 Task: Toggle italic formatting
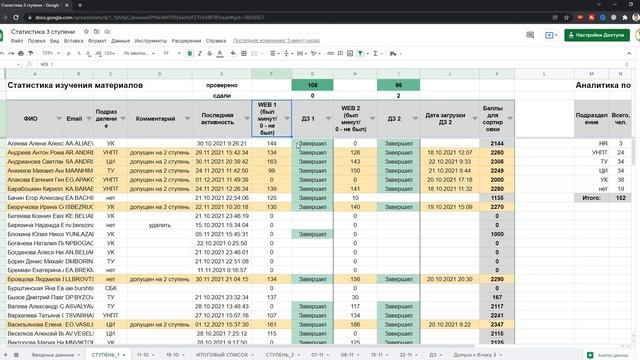200,53
